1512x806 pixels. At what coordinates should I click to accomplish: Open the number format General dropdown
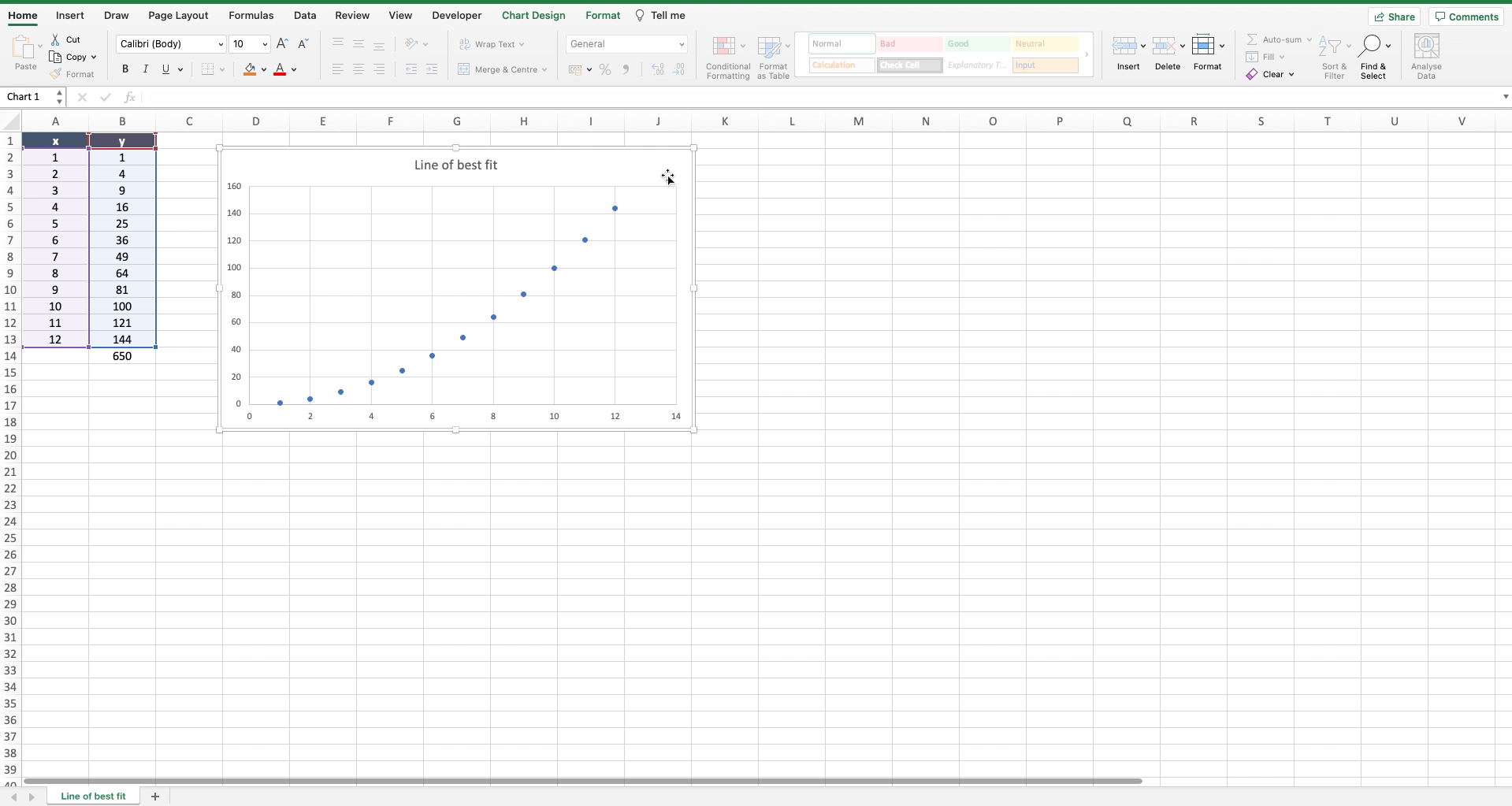point(681,44)
